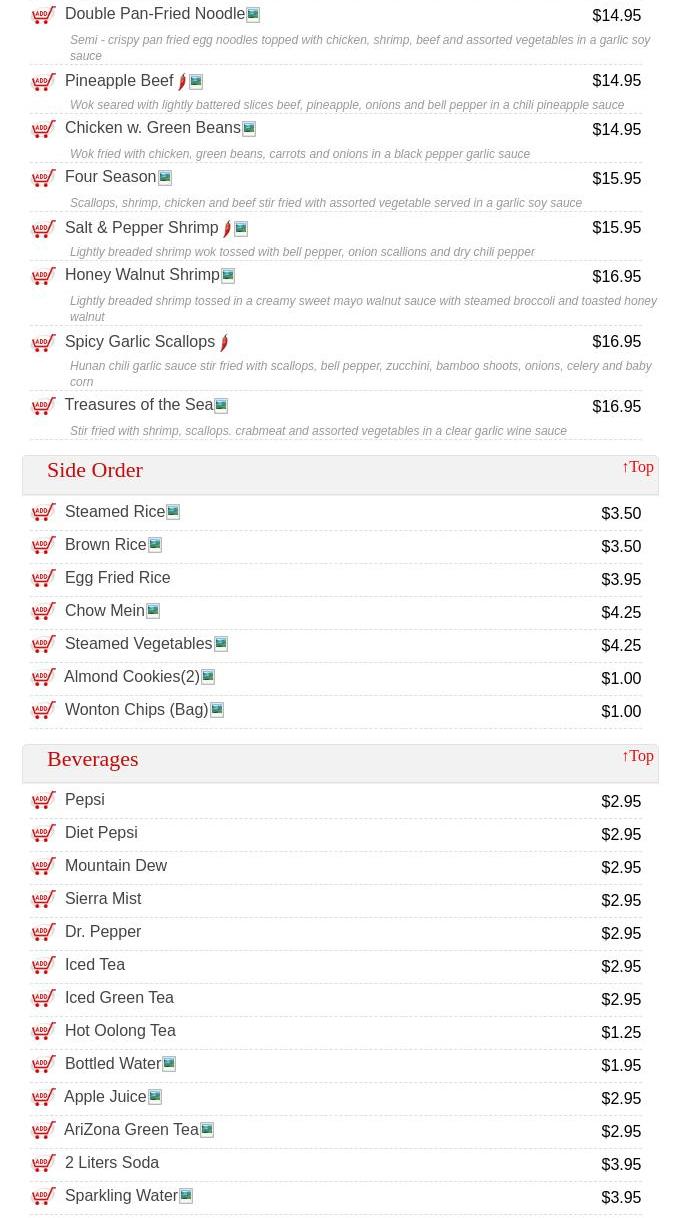Screen dimensions: 689x1218
Task: Show photo for Treasures of the Sea
Action: [x=221, y=406]
